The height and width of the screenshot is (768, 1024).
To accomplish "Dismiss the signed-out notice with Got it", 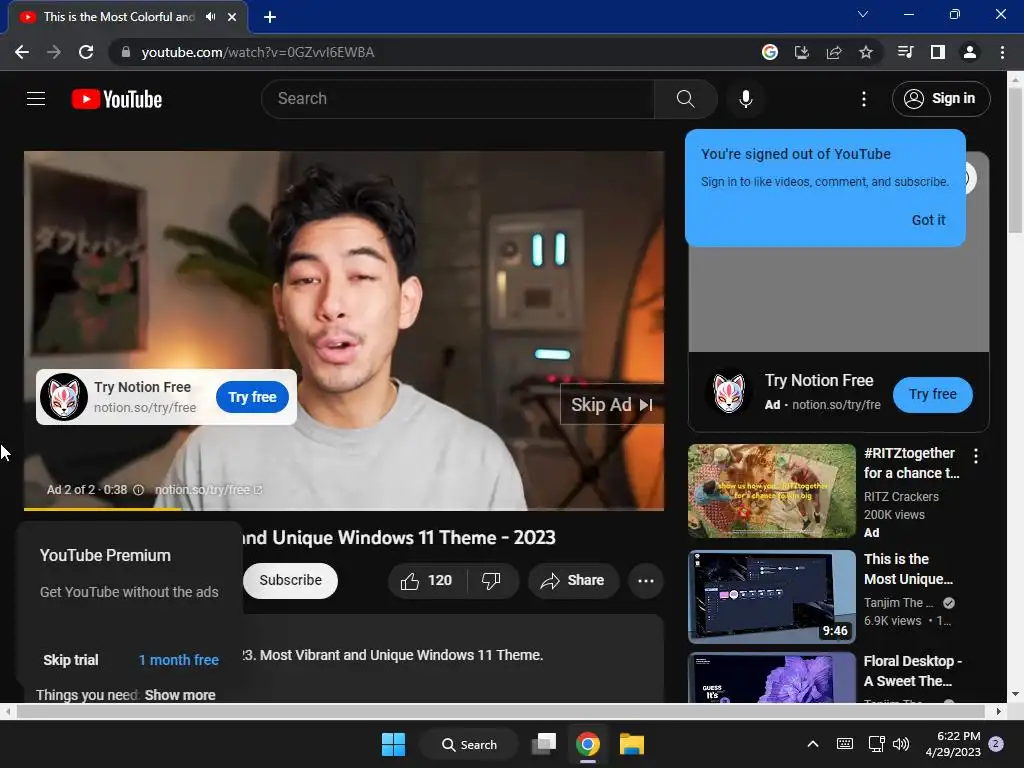I will click(928, 220).
